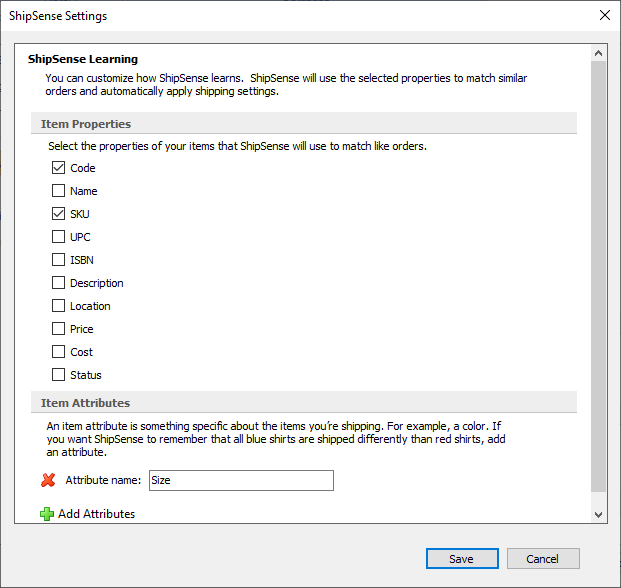Enable the Cost property checkbox
This screenshot has height=588, width=621.
point(58,352)
